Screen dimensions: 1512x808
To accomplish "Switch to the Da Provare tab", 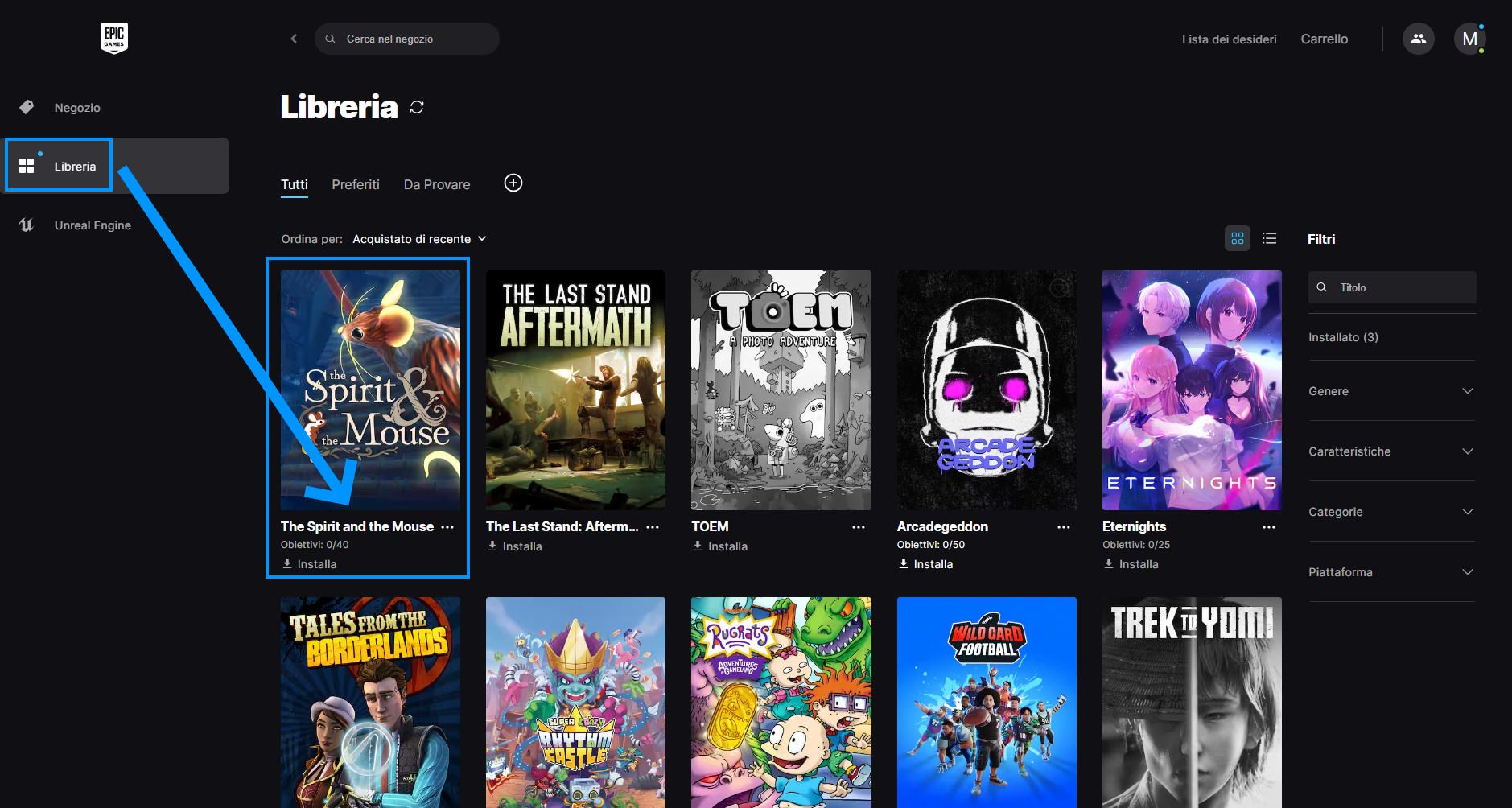I will tap(437, 184).
